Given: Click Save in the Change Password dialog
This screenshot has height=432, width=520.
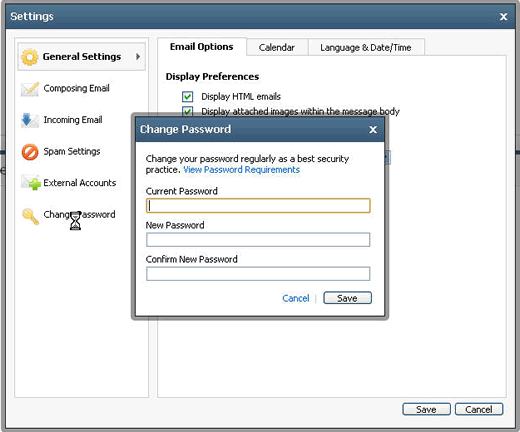Looking at the screenshot, I should tap(347, 298).
